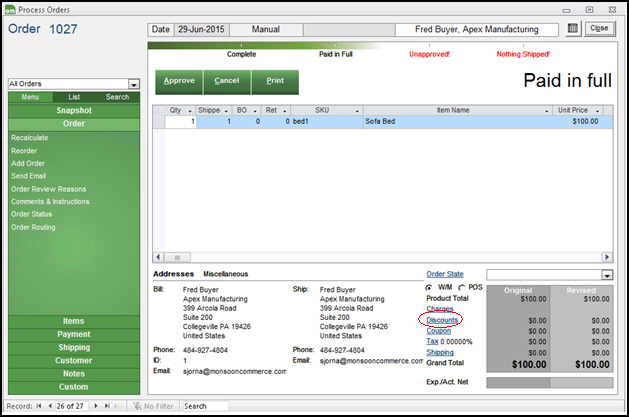
Task: Click the calculator icon beside Close
Action: [573, 29]
